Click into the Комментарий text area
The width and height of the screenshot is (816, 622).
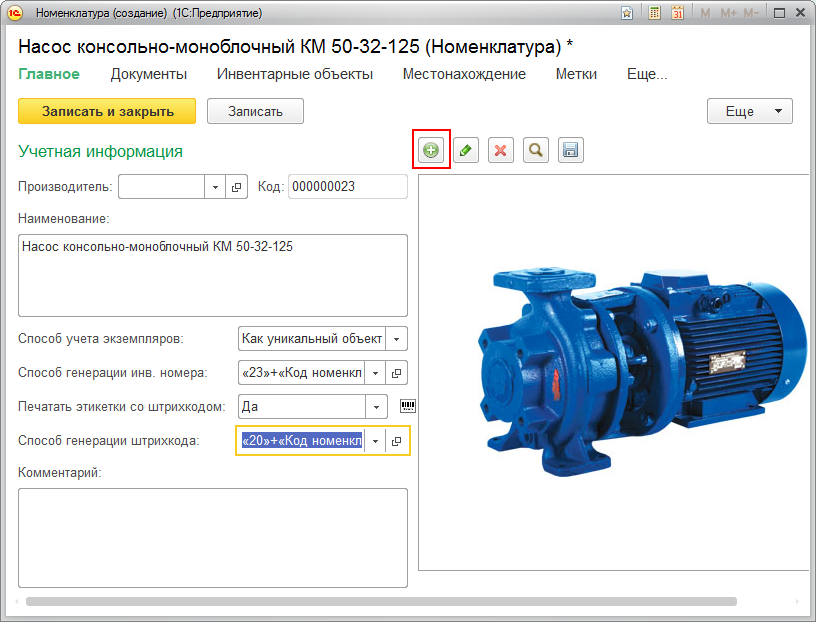click(213, 538)
